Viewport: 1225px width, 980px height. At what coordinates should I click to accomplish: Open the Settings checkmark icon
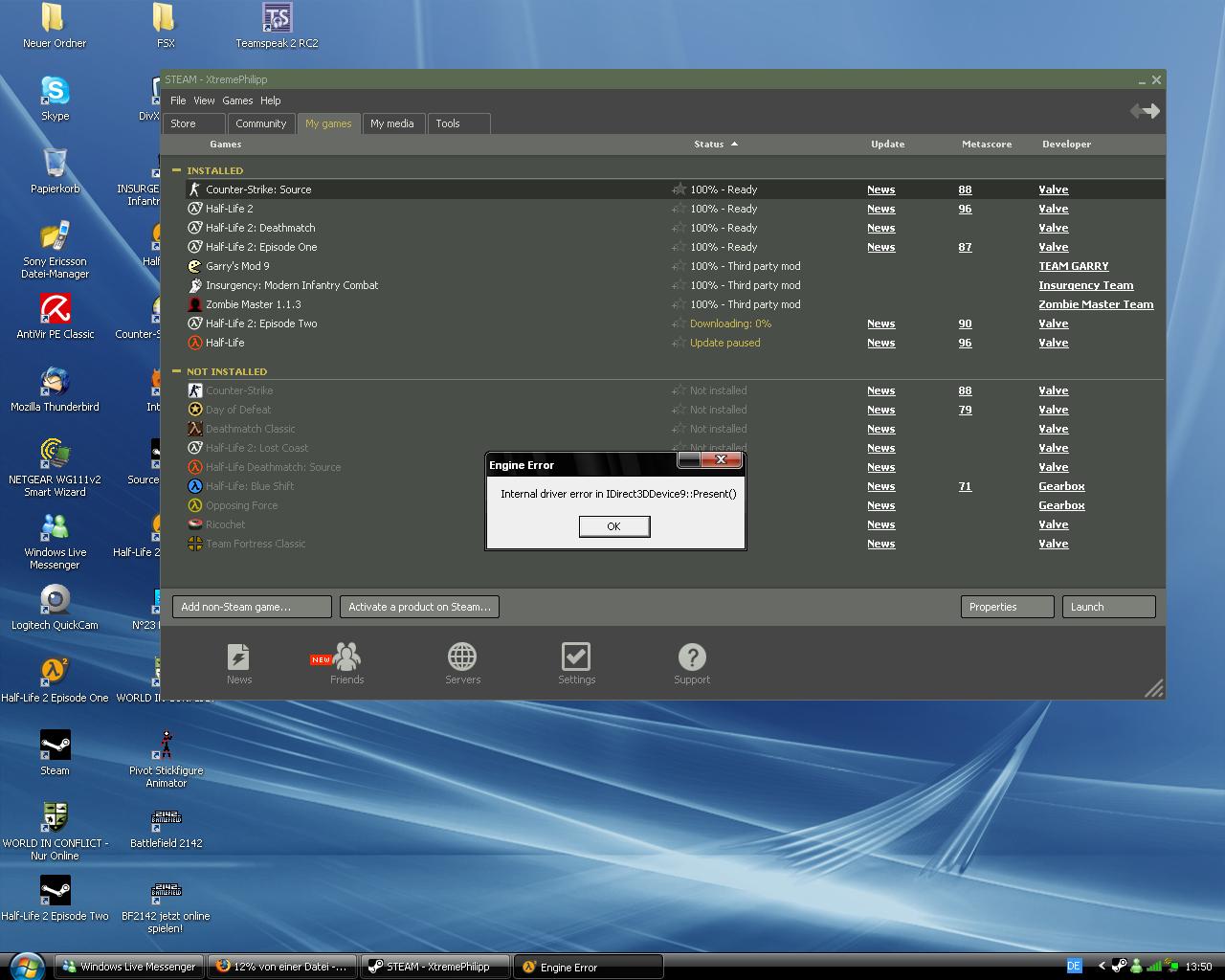[576, 657]
